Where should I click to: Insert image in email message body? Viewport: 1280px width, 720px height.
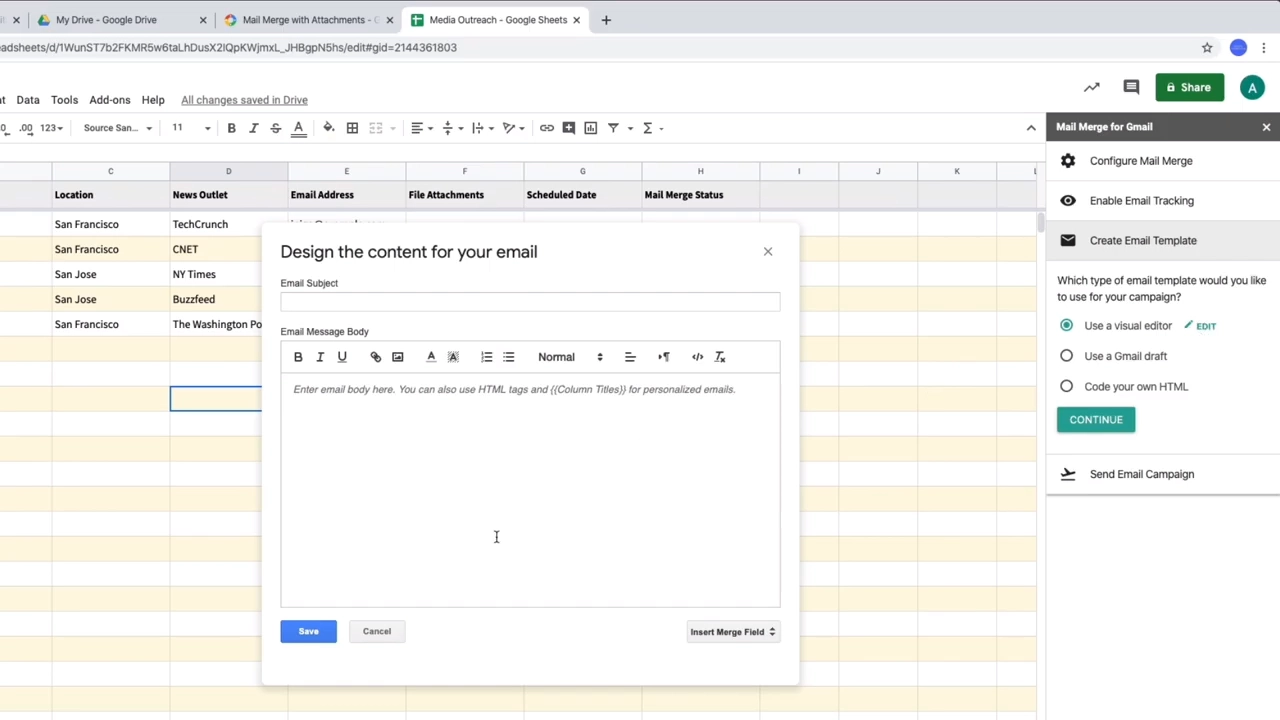[398, 357]
